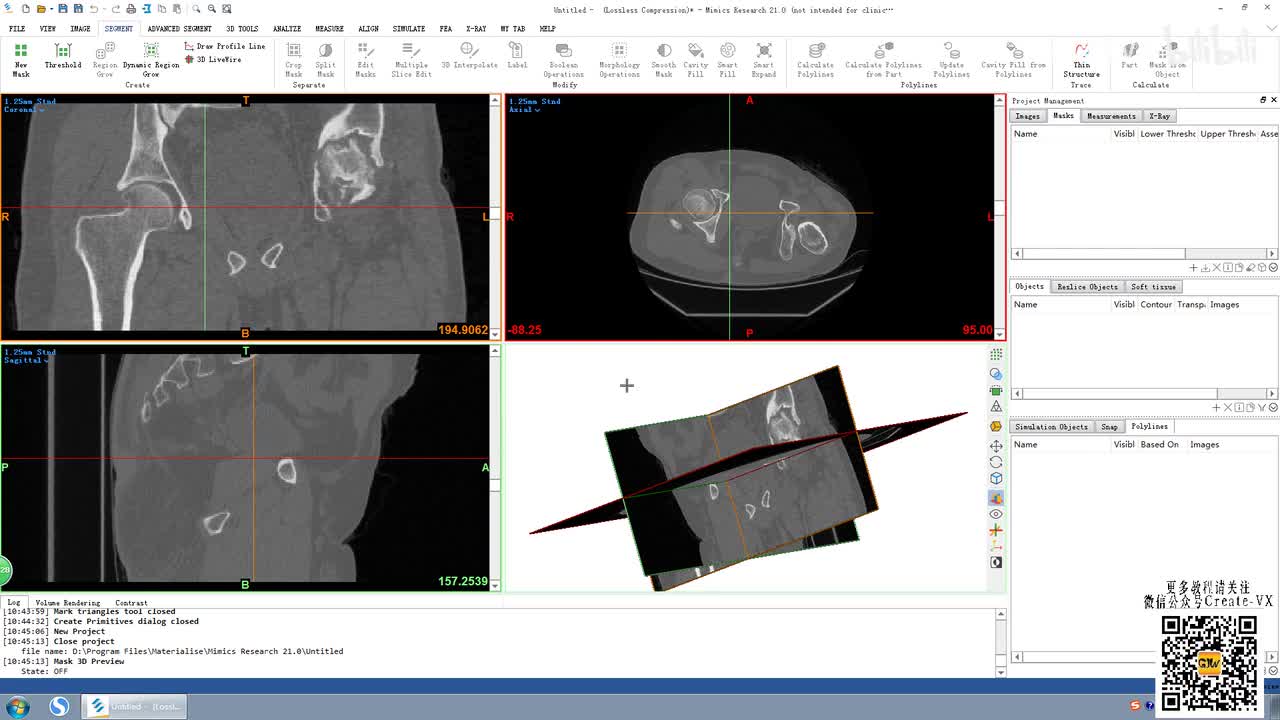This screenshot has height=720, width=1280.
Task: Toggle the grid dots icon in 3D toolbar
Action: point(996,355)
